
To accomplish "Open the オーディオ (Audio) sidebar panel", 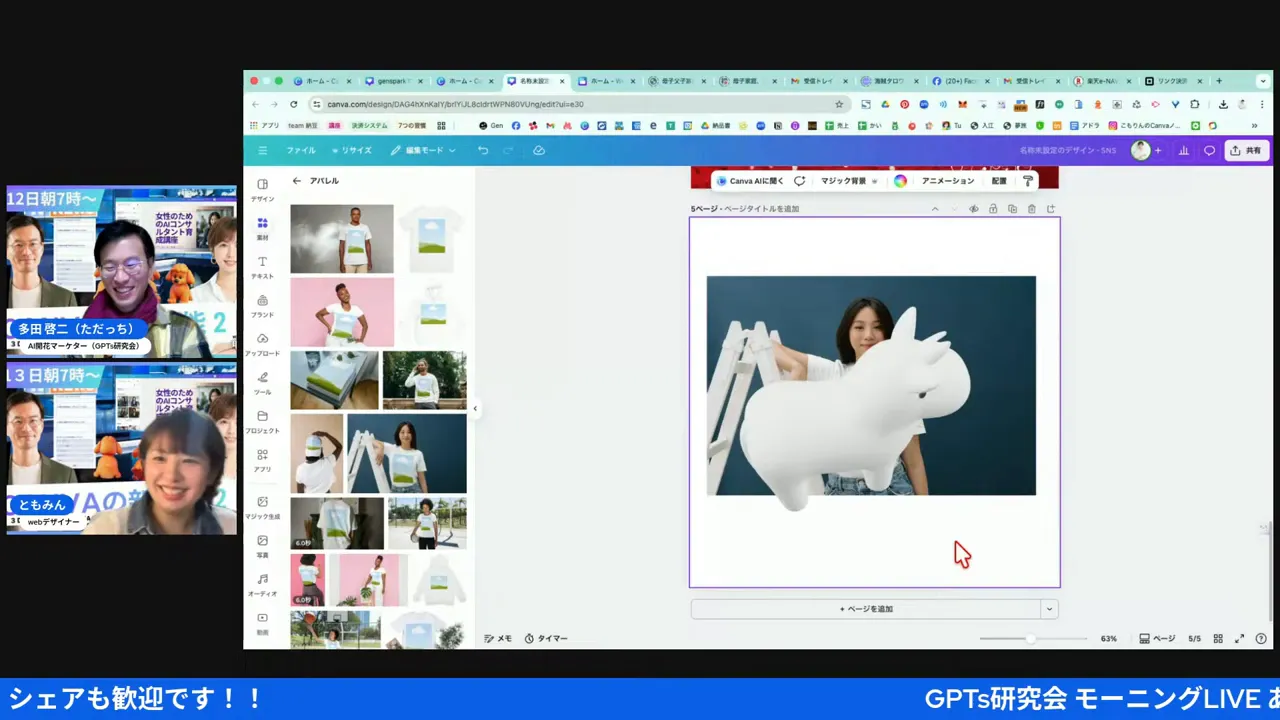I will point(262,584).
